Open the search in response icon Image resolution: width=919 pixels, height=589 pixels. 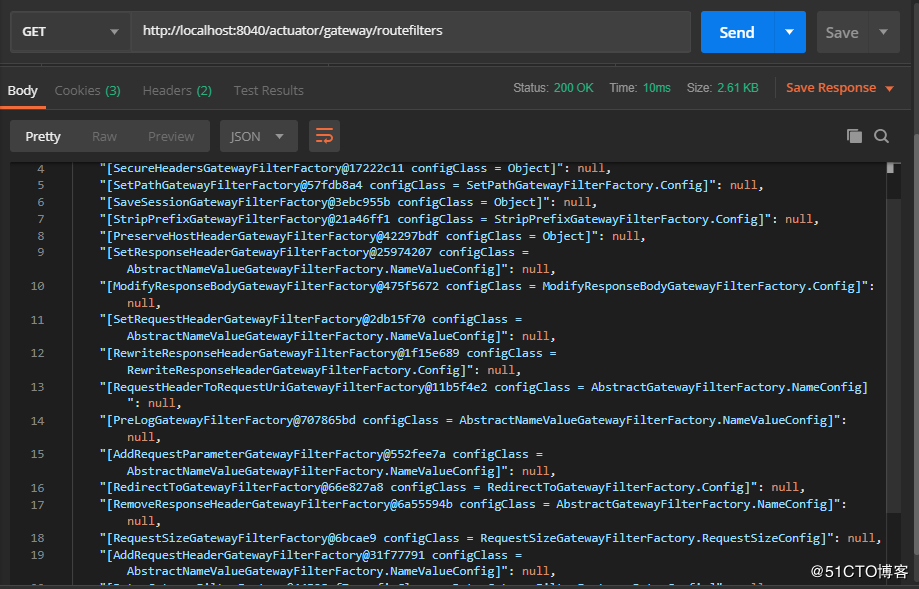tap(881, 136)
